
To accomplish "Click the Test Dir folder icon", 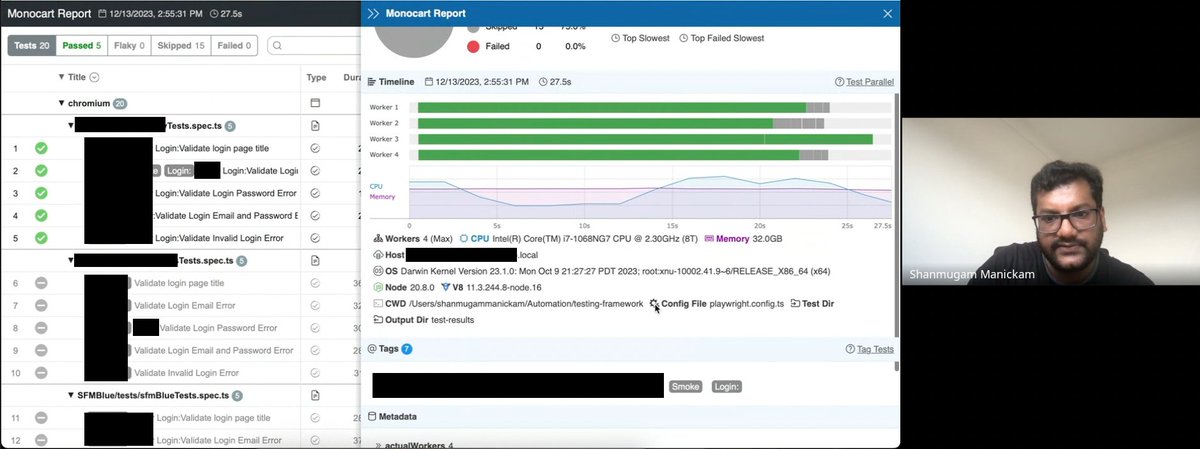I will tap(795, 303).
